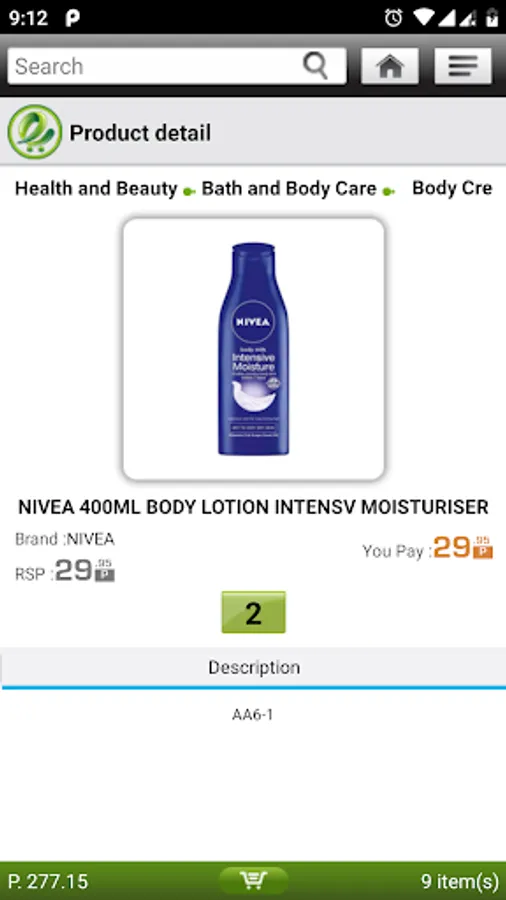Screen dimensions: 506x900
Task: Tap the Wi-Fi signal status icon
Action: click(x=424, y=18)
